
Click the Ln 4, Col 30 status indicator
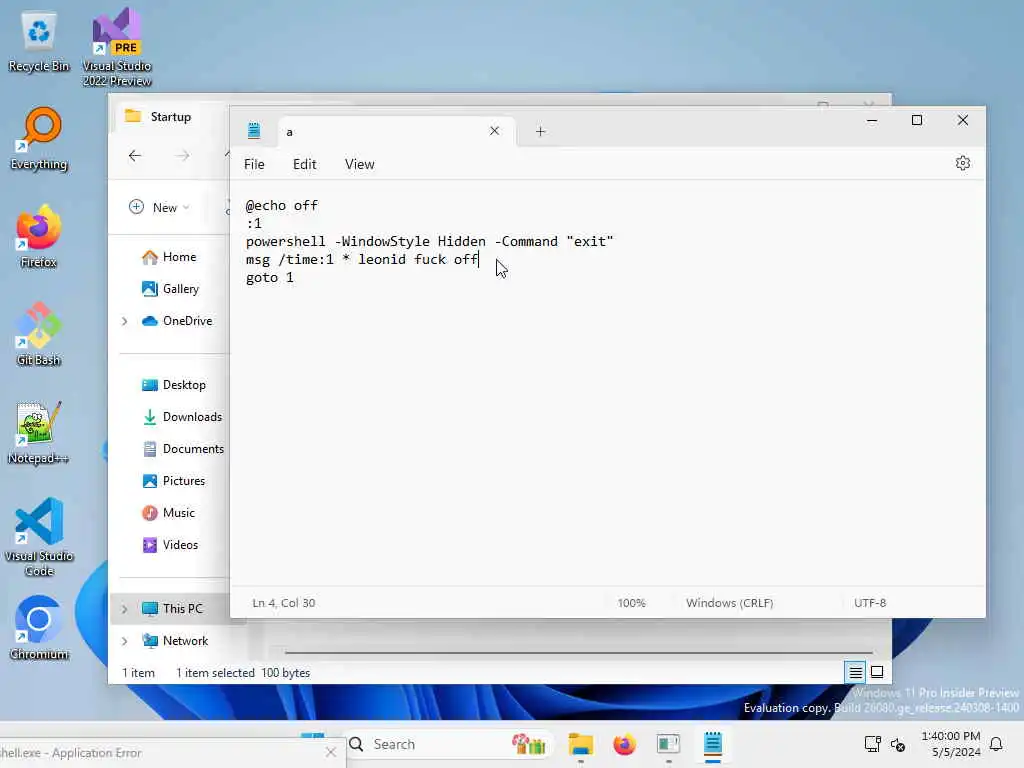click(x=283, y=603)
